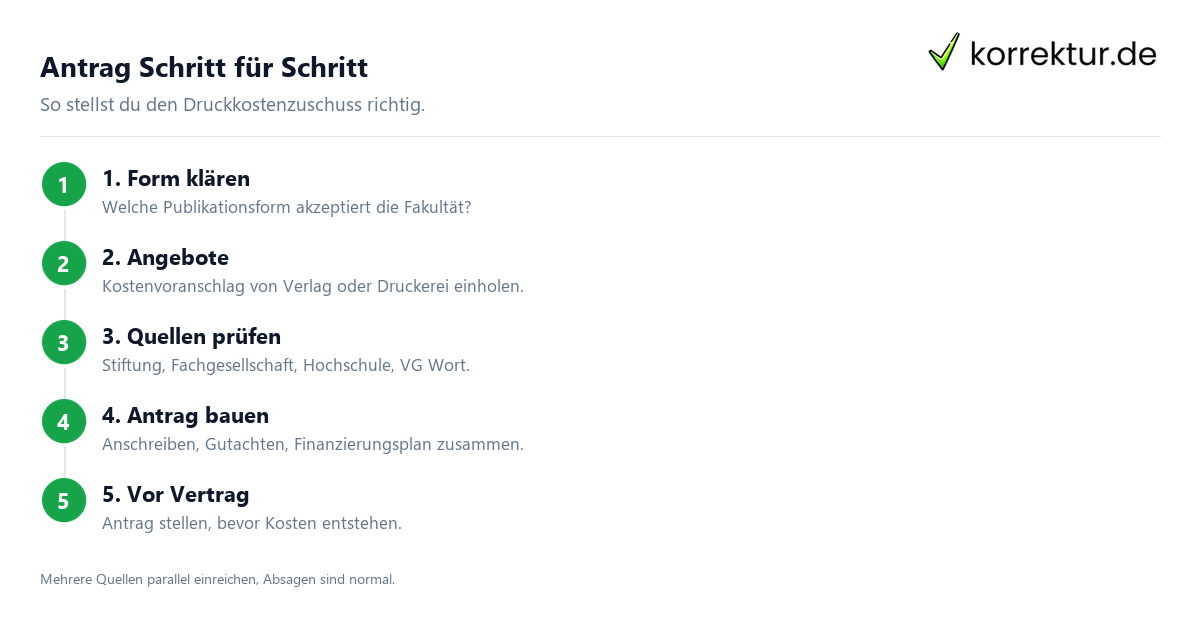Viewport: 1200px width, 630px height.
Task: Click the '4. Antrag bauen' heading
Action: [x=185, y=416]
